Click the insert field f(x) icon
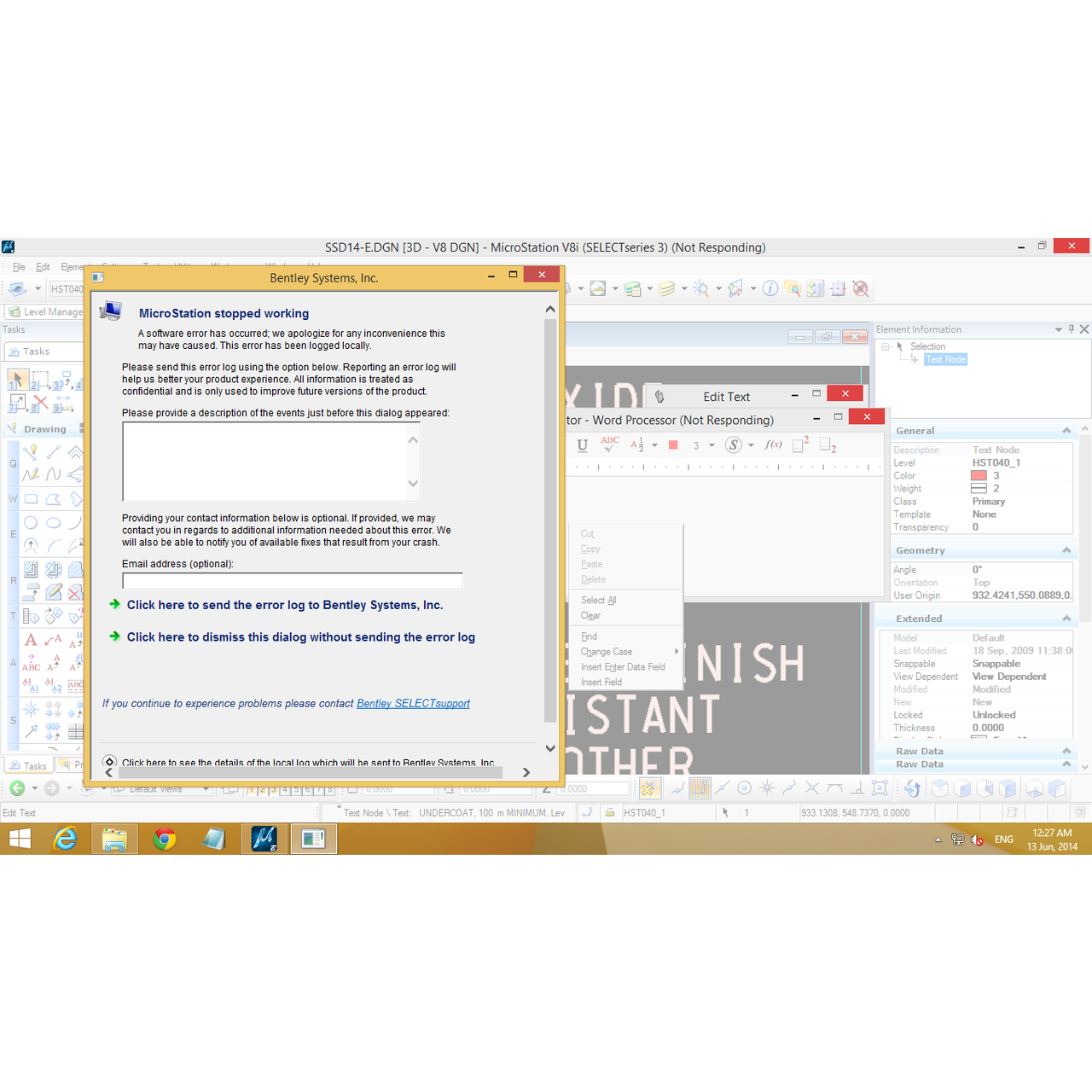Screen dimensions: 1092x1092 click(773, 444)
